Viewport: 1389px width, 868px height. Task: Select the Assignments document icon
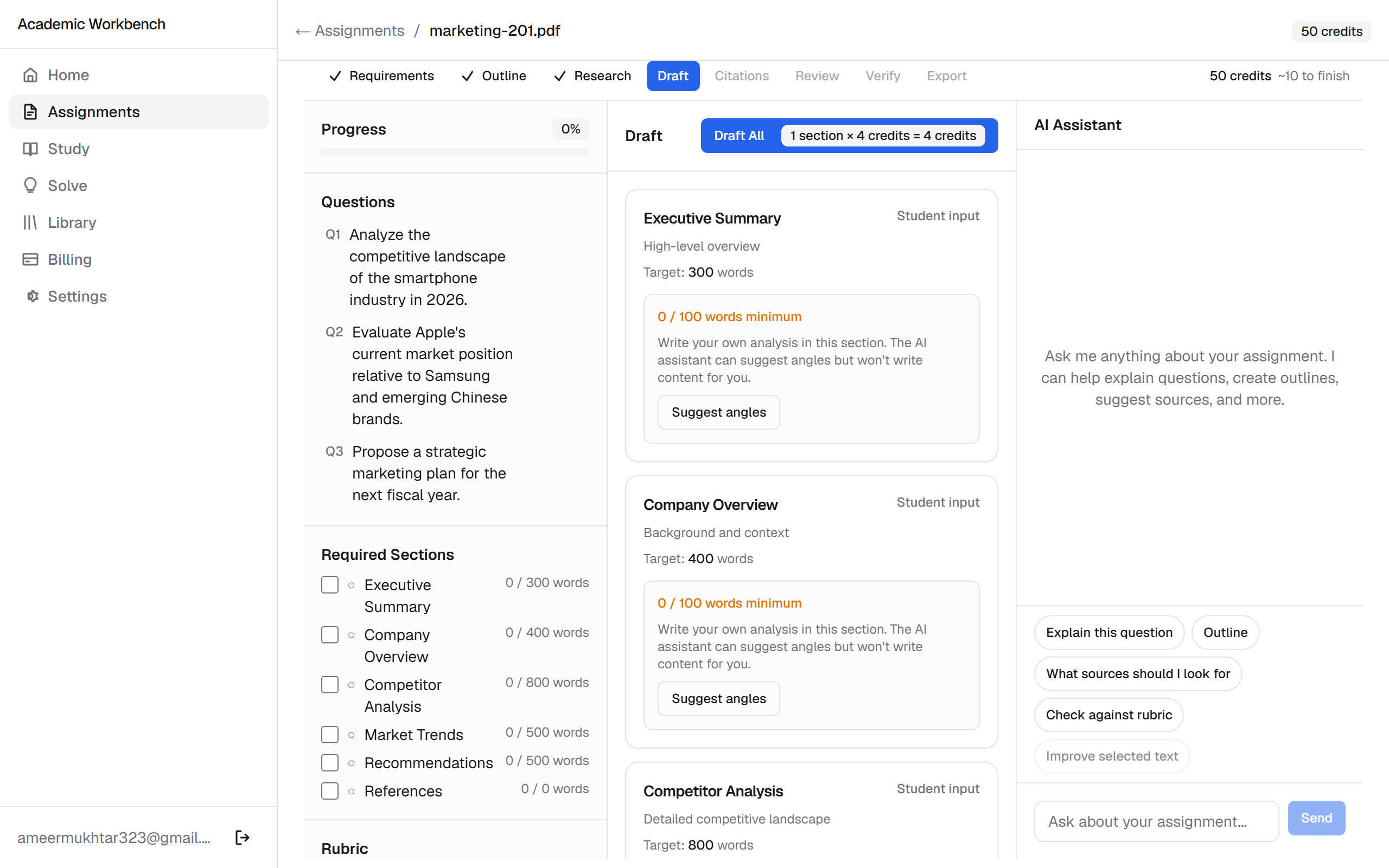30,112
